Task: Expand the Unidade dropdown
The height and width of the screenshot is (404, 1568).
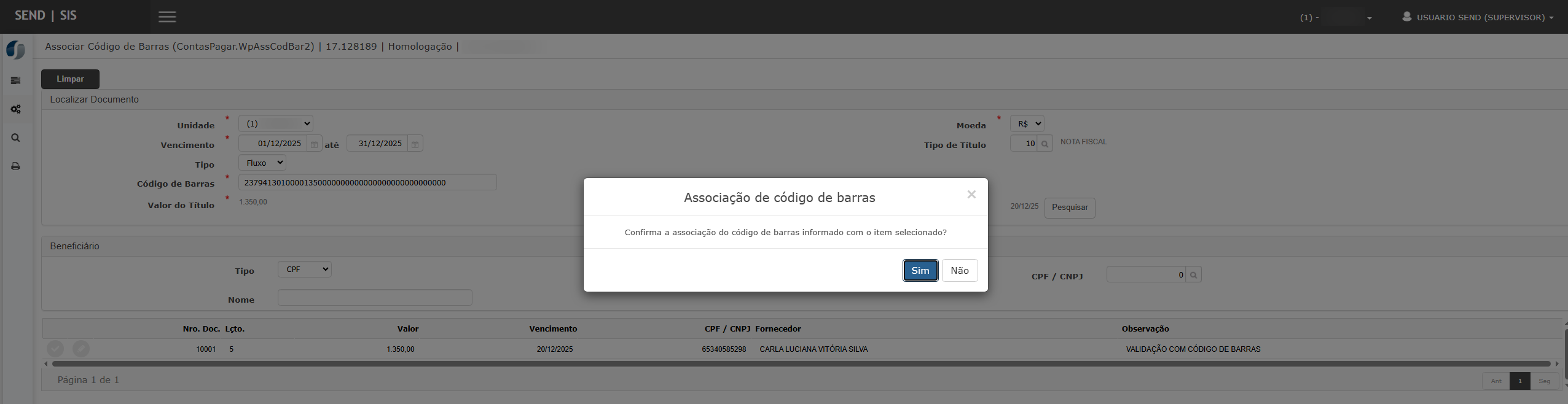Action: click(x=275, y=124)
